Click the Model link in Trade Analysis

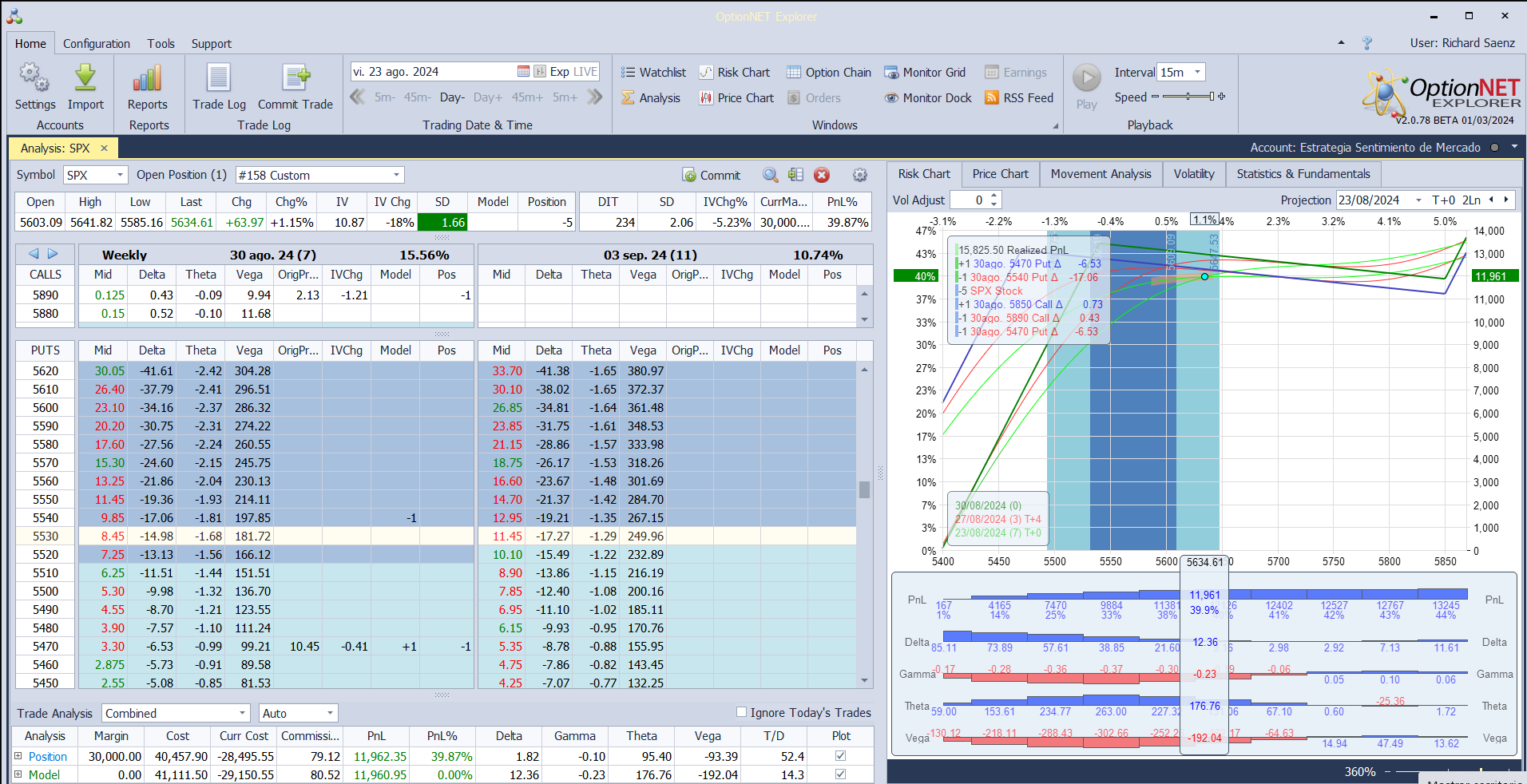pos(44,774)
